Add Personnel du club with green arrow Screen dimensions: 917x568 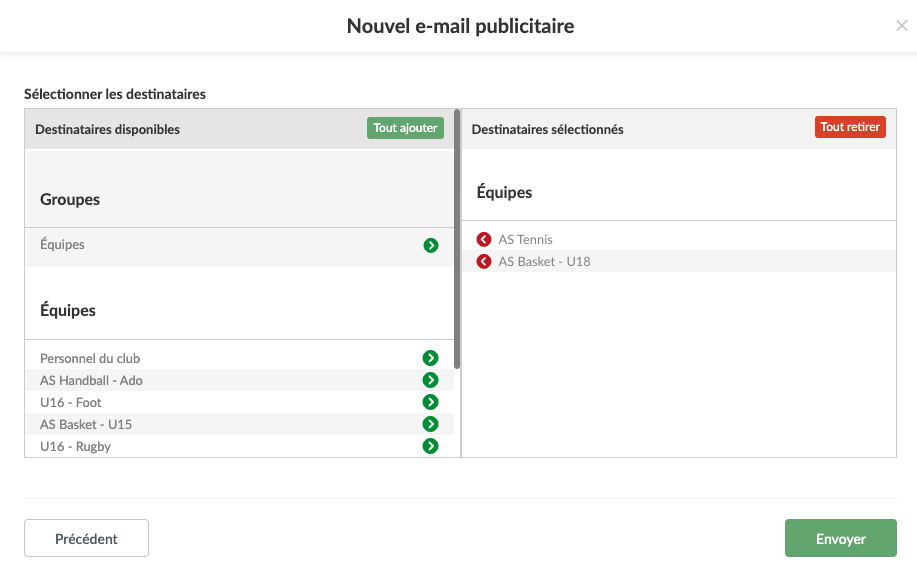431,358
